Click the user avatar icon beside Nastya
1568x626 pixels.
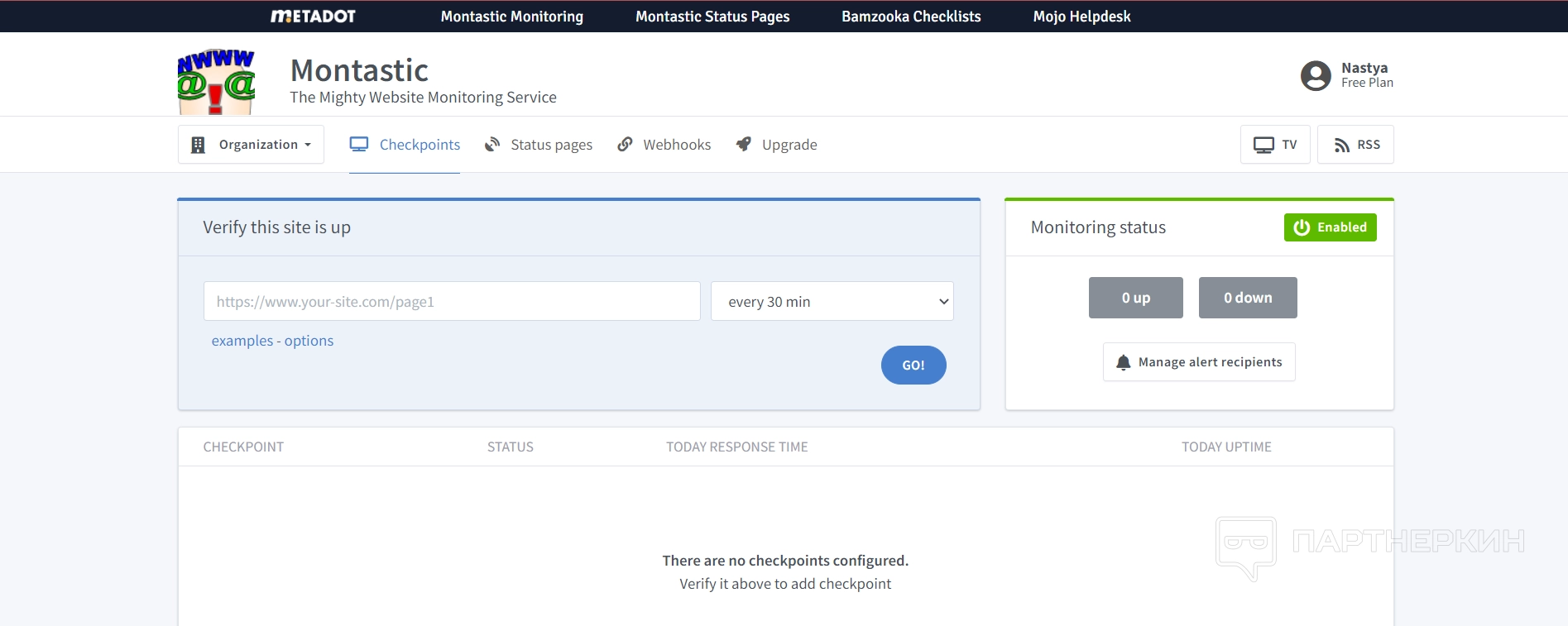click(x=1316, y=75)
